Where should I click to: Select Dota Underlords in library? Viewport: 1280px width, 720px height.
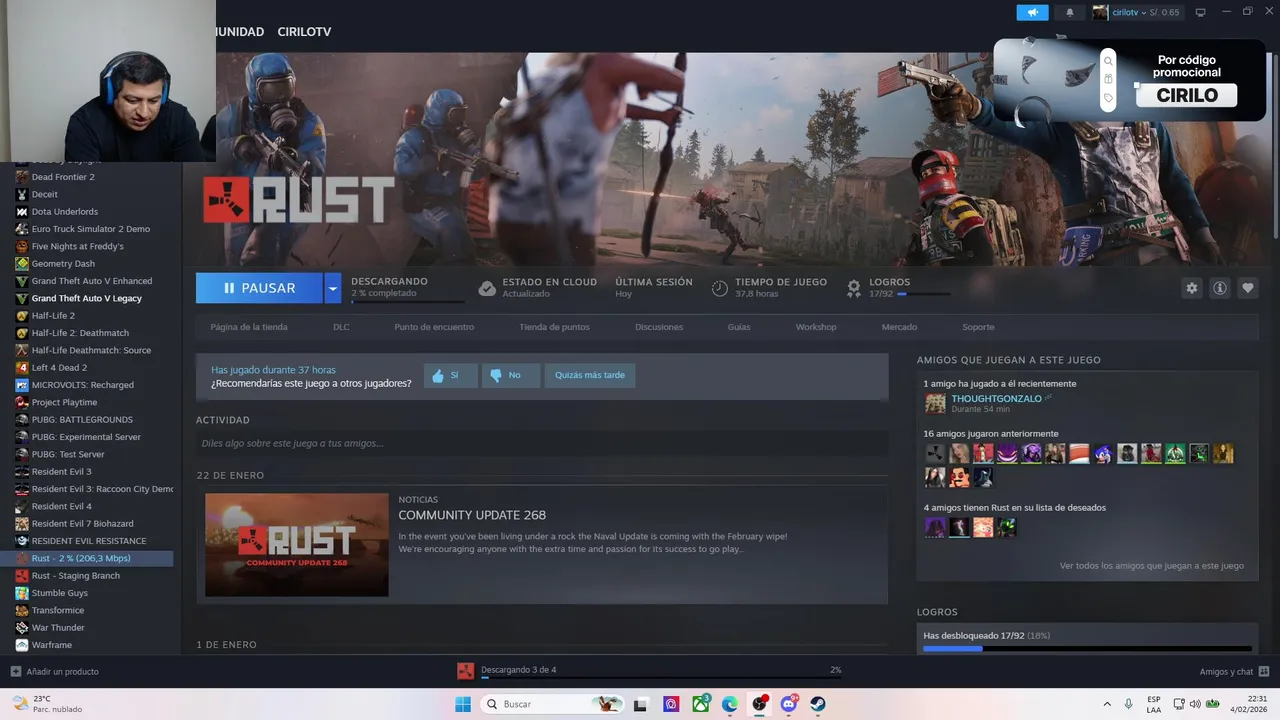pos(65,212)
